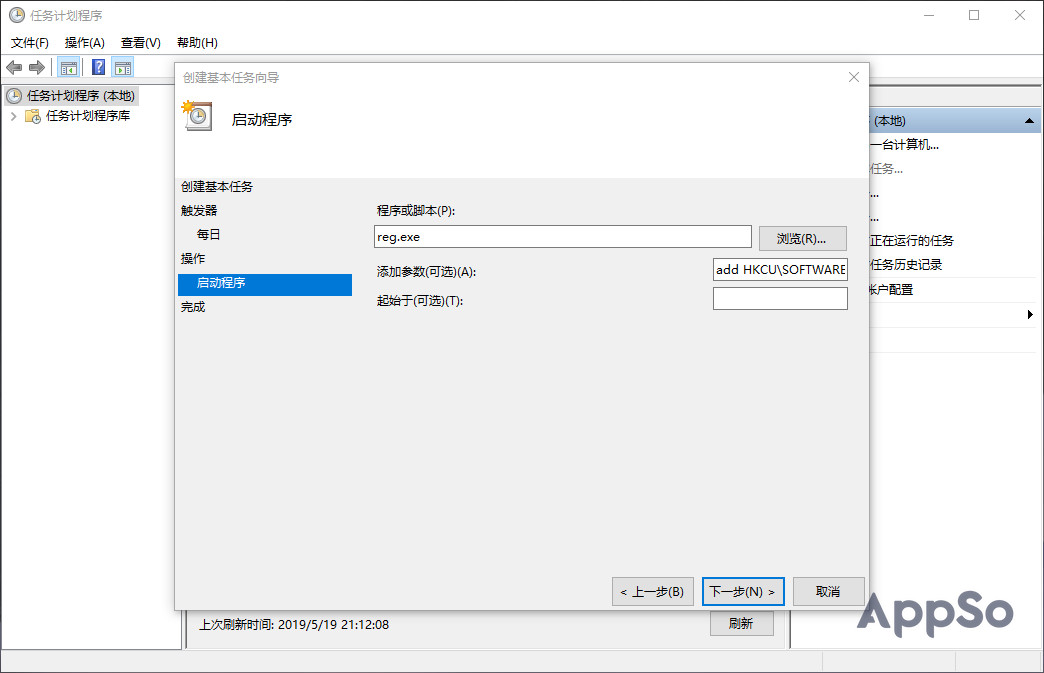Click the 添加参数 arguments input field
Screen dimensions: 1044x673
(780, 270)
